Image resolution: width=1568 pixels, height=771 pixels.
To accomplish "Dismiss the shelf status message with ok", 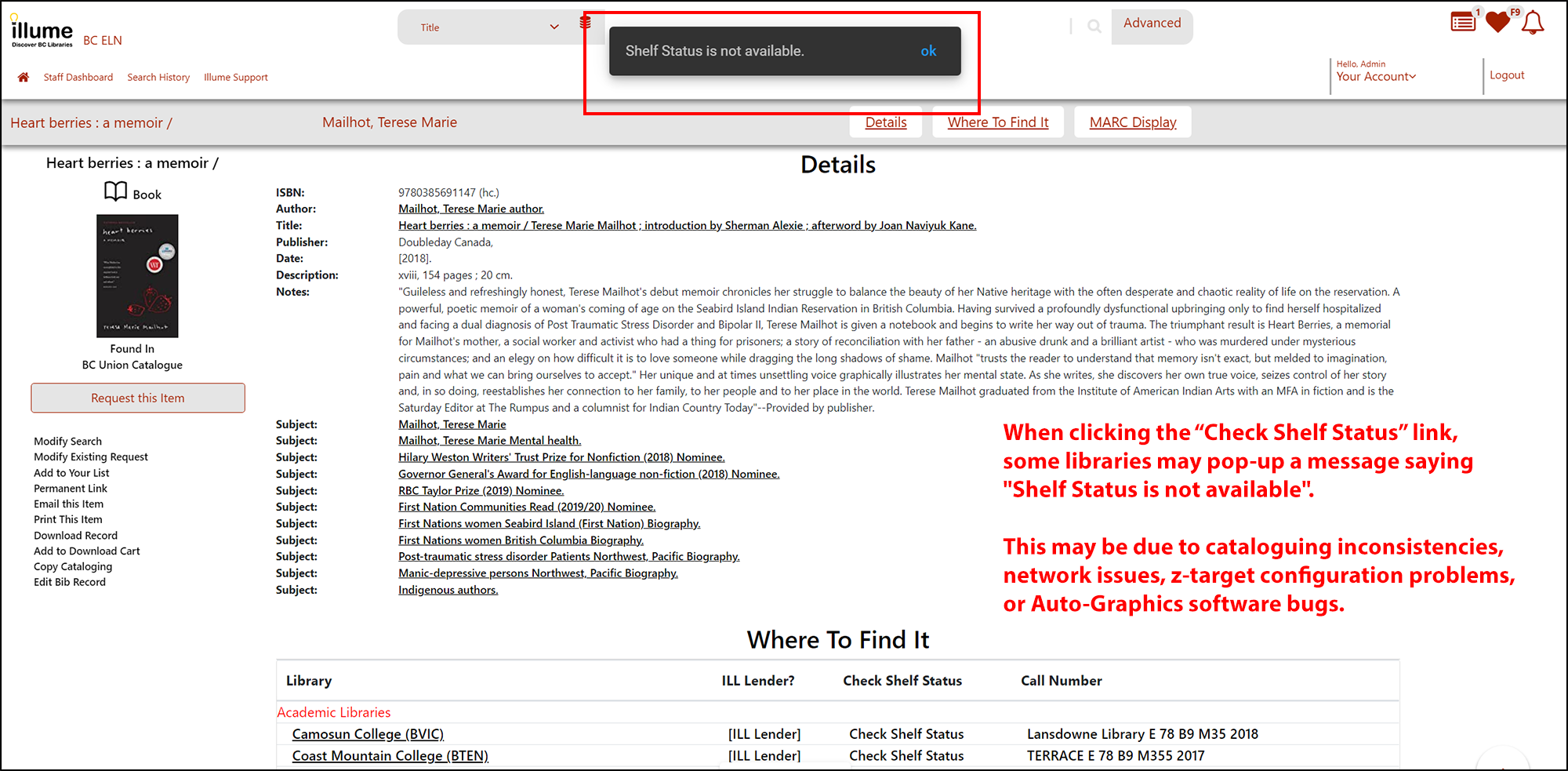I will 928,51.
